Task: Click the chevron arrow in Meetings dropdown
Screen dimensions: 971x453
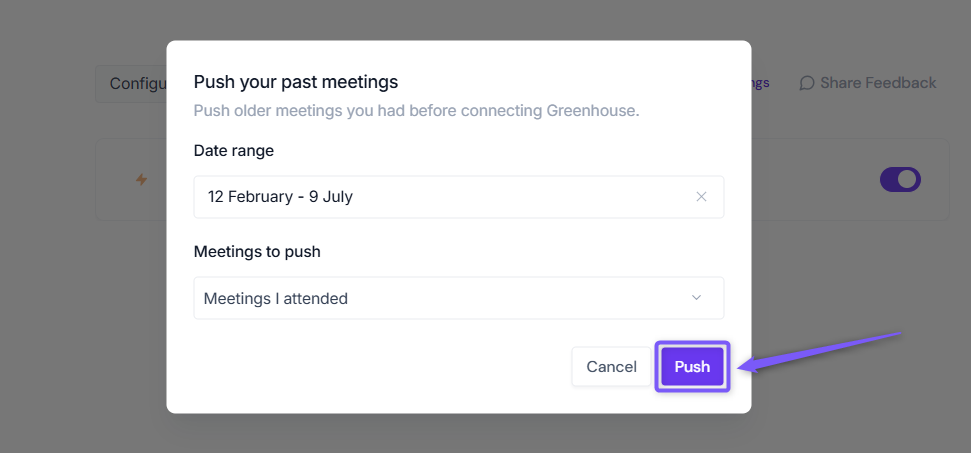Action: point(696,298)
